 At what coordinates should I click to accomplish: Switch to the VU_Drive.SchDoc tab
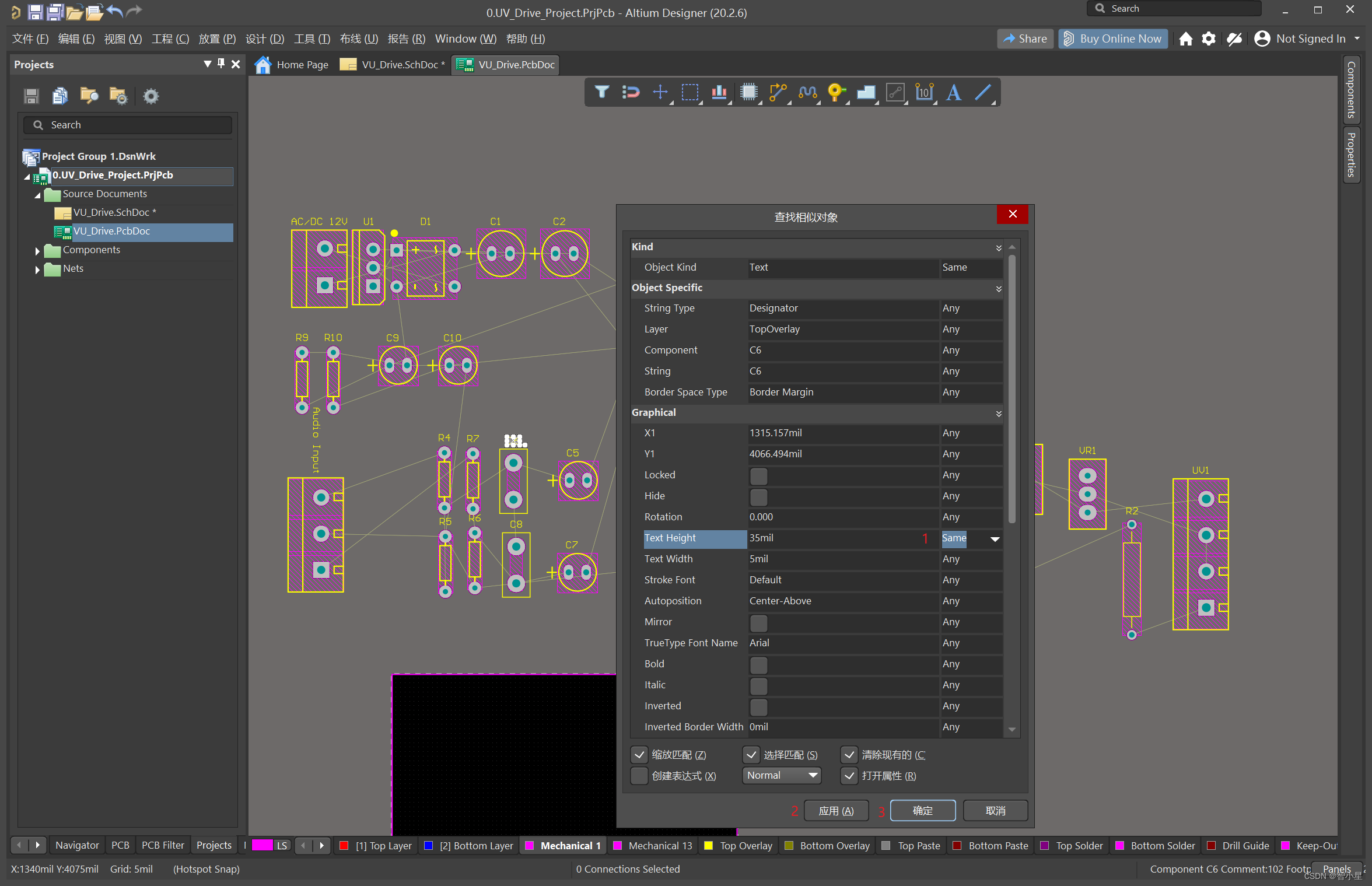400,65
